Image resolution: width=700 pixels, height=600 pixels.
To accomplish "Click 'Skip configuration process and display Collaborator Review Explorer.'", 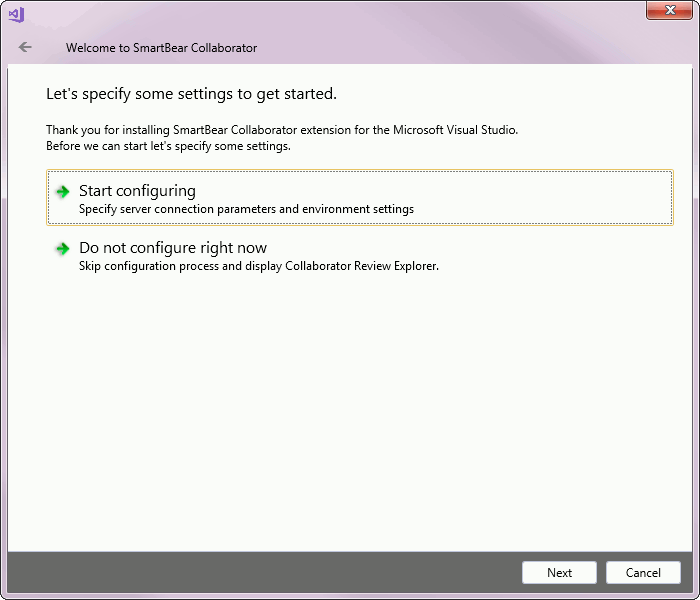I will (x=259, y=266).
